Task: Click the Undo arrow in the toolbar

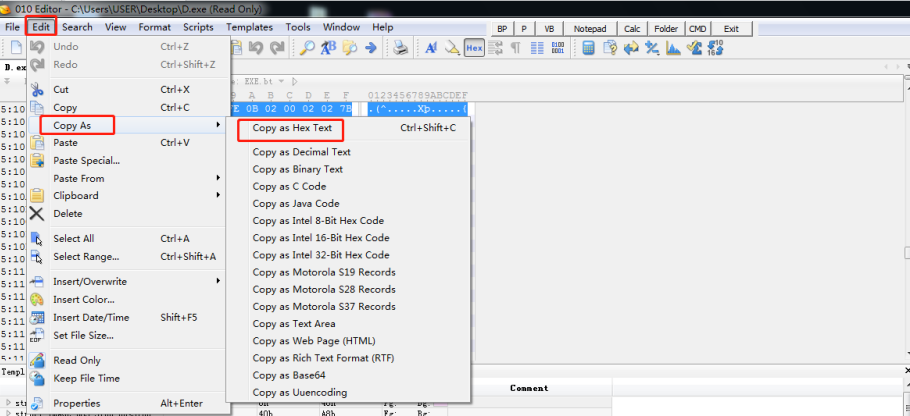Action: 257,48
